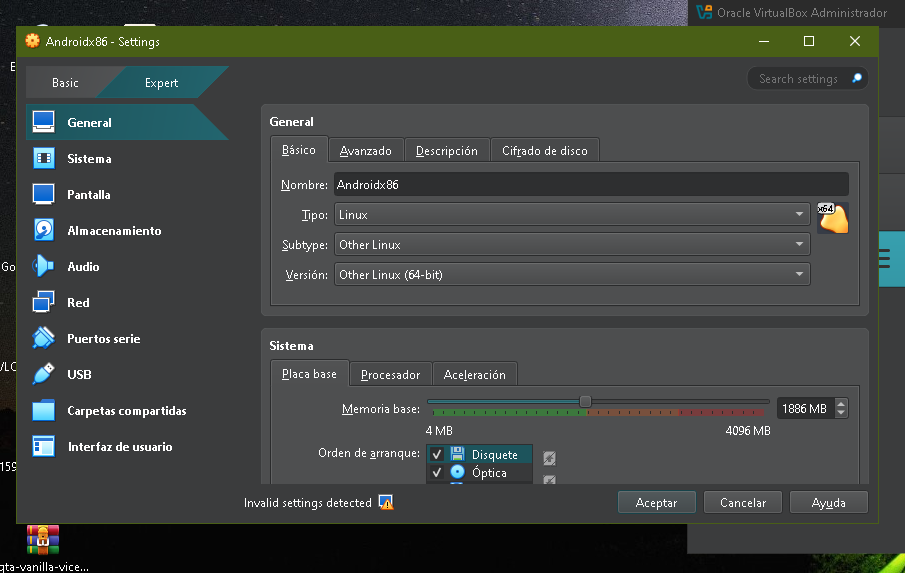
Task: Click the Invalid settings warning icon
Action: tap(386, 503)
